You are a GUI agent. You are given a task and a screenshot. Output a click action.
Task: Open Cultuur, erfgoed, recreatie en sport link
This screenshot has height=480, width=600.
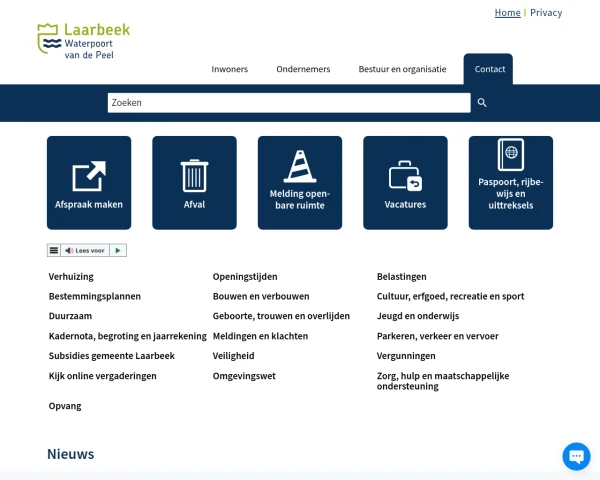click(x=450, y=296)
